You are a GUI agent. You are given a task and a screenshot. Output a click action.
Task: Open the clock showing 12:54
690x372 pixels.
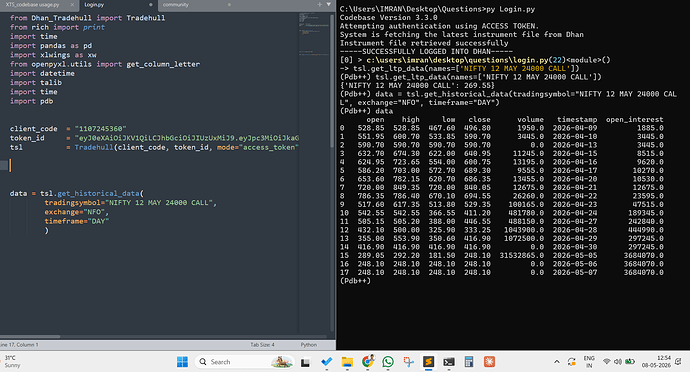(x=656, y=362)
